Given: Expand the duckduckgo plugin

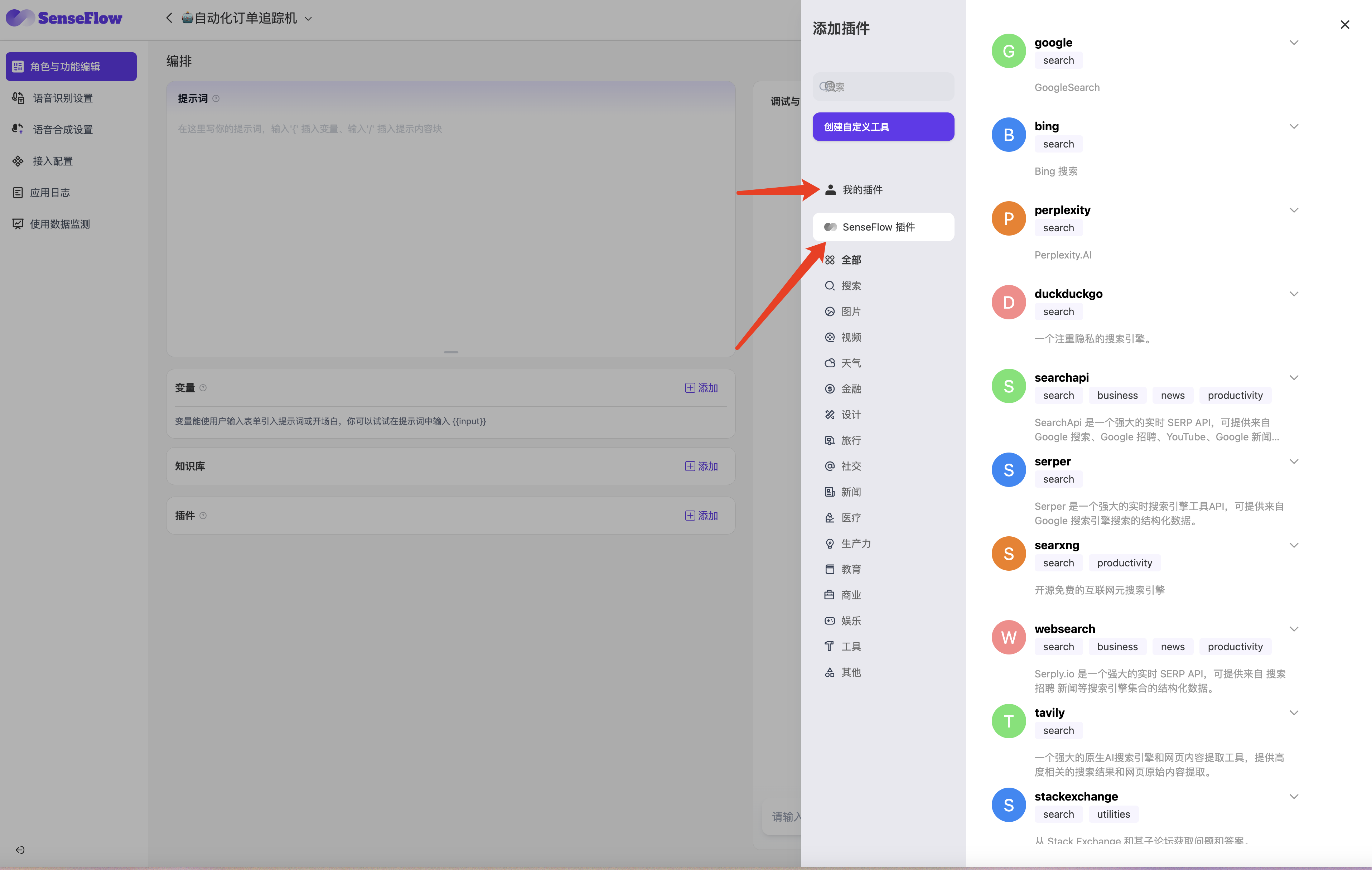Looking at the screenshot, I should 1294,294.
